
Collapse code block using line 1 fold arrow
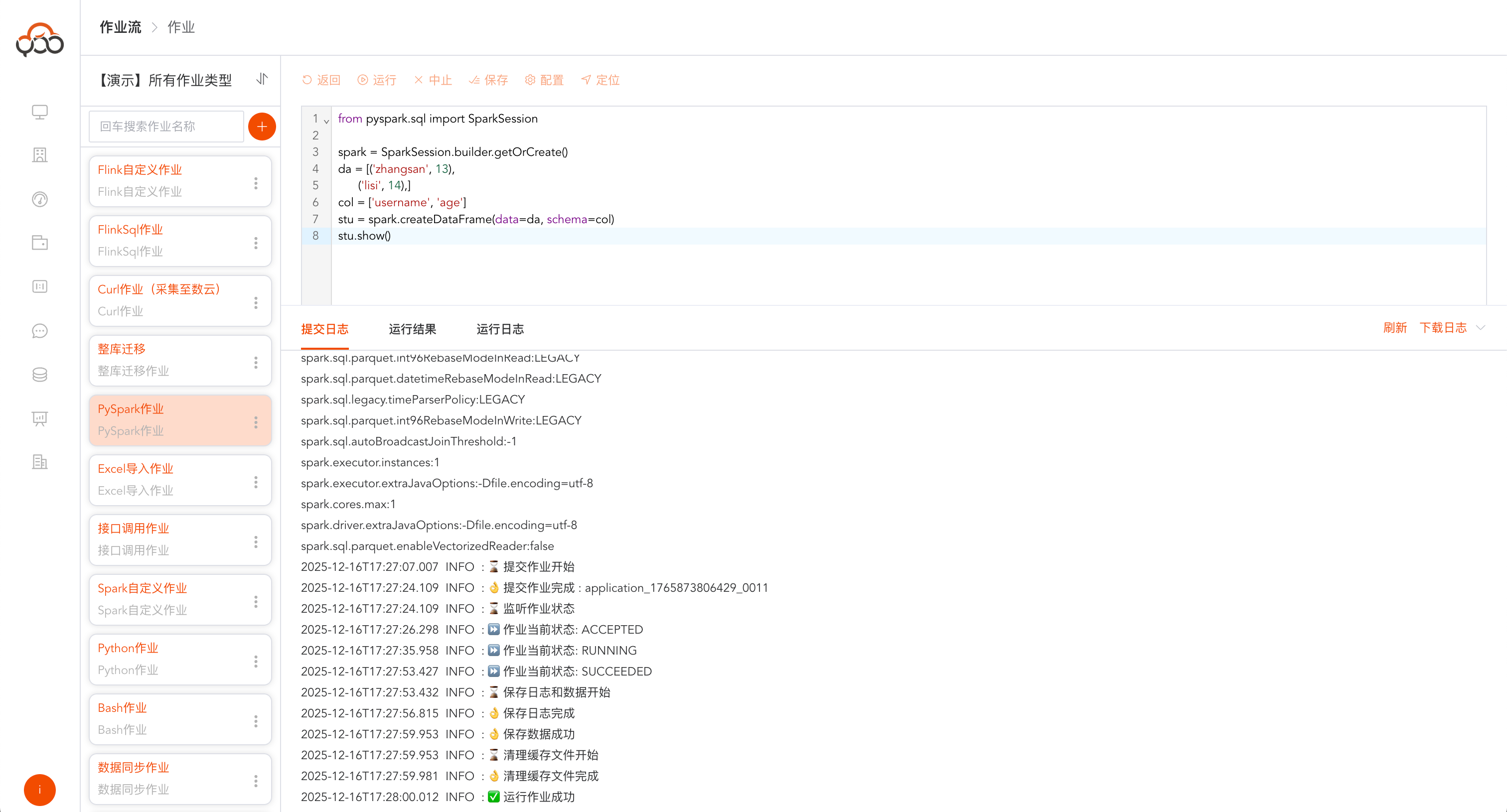[x=326, y=121]
